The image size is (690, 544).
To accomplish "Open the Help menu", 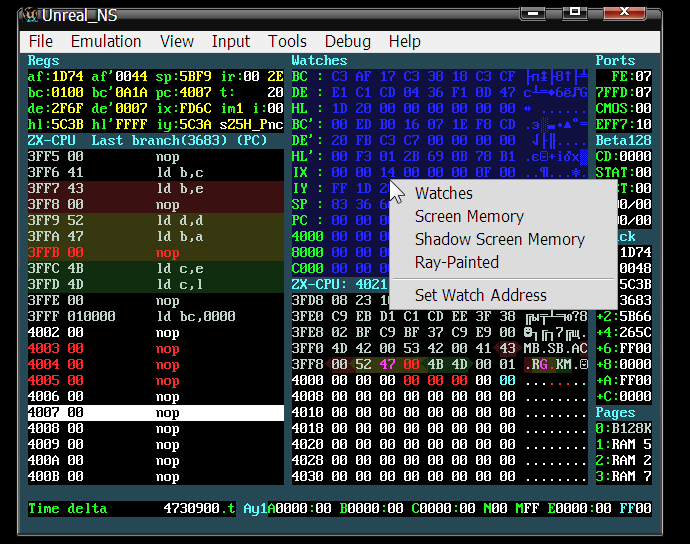I will pyautogui.click(x=404, y=41).
